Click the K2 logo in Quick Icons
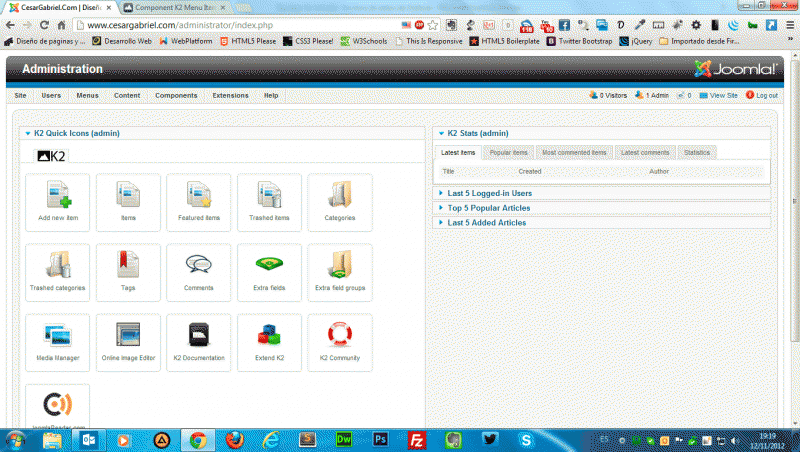This screenshot has width=800, height=452. (51, 156)
